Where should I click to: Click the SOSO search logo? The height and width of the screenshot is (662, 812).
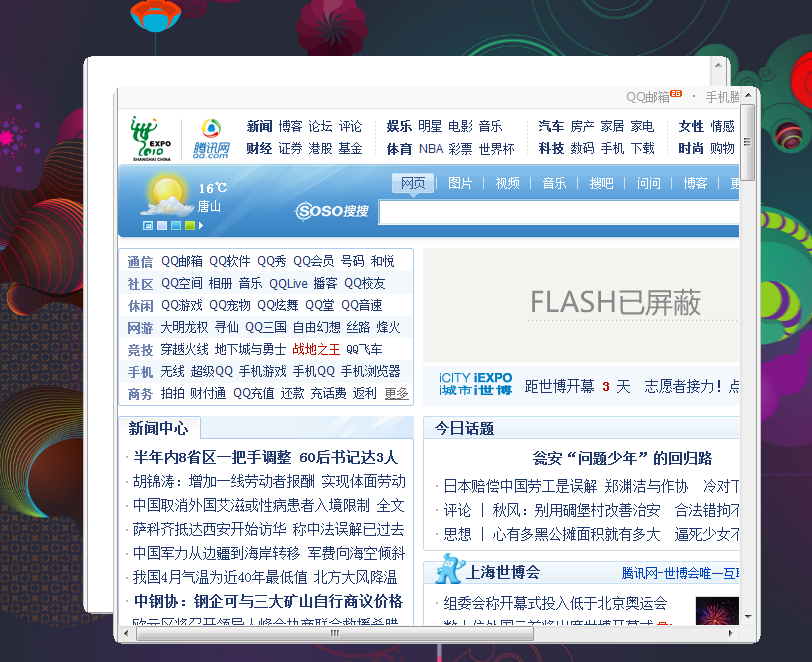pyautogui.click(x=332, y=211)
